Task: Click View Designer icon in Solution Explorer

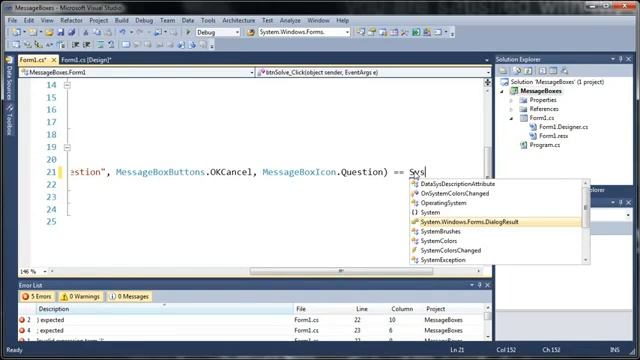Action: (553, 71)
